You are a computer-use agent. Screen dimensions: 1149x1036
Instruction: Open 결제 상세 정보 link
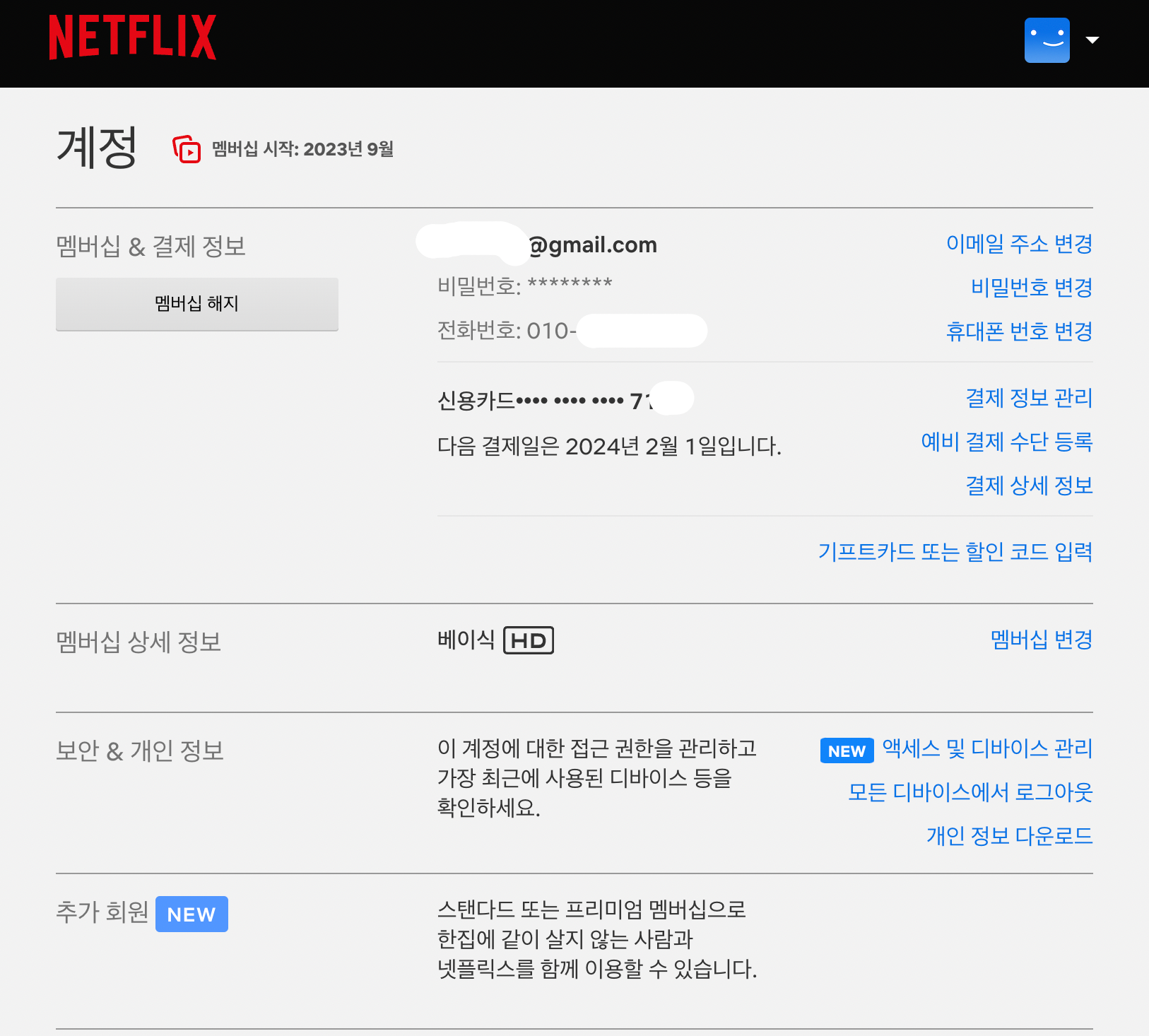1029,485
